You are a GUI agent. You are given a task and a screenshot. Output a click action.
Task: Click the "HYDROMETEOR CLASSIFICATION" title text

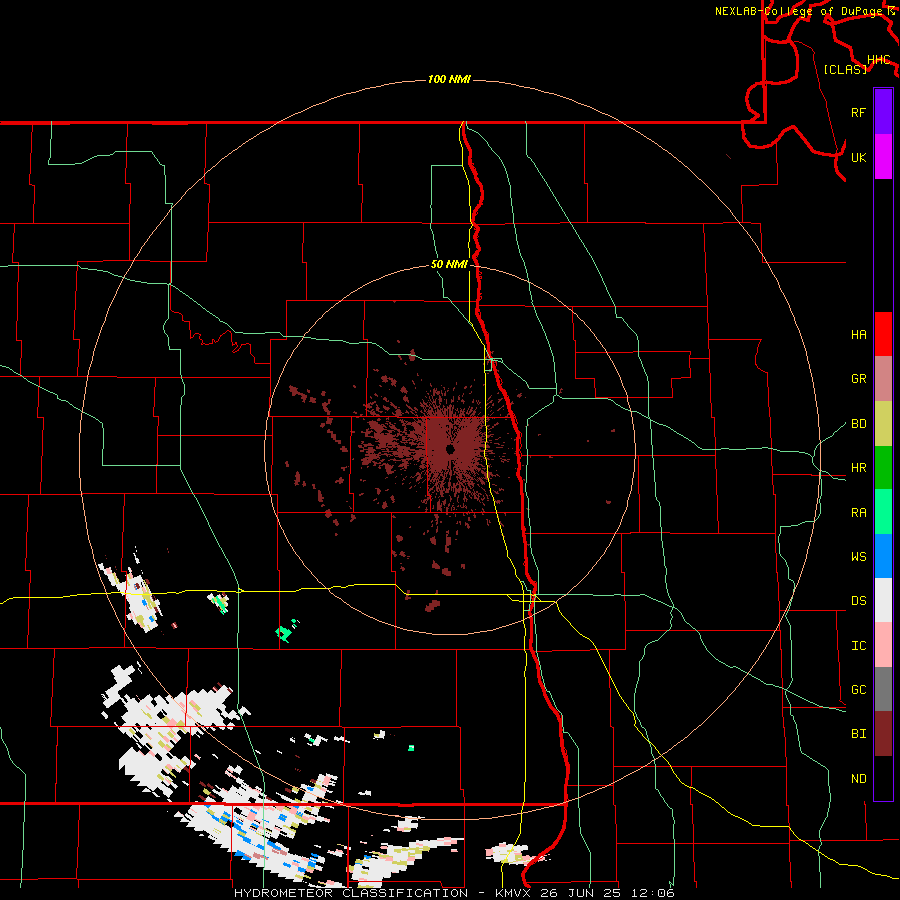351,893
